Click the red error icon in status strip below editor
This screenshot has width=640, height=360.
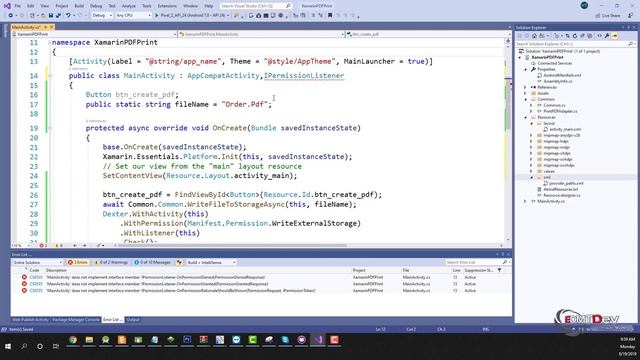pyautogui.click(x=41, y=246)
